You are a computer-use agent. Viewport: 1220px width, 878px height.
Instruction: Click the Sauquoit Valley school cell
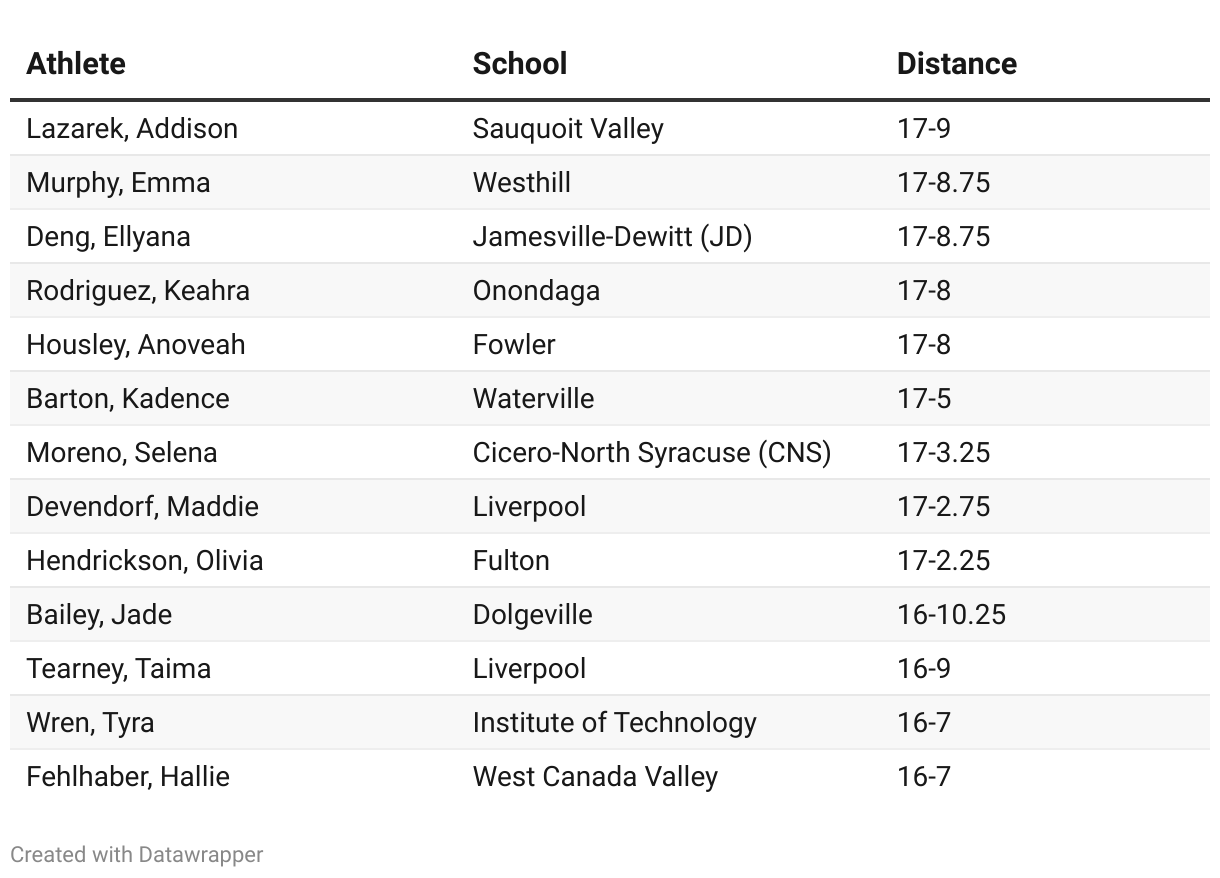568,129
